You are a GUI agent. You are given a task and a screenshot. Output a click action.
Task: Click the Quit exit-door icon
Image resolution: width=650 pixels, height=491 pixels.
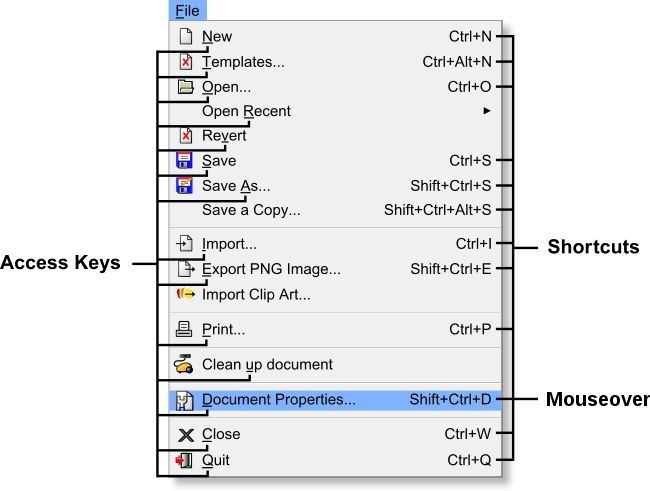[184, 460]
